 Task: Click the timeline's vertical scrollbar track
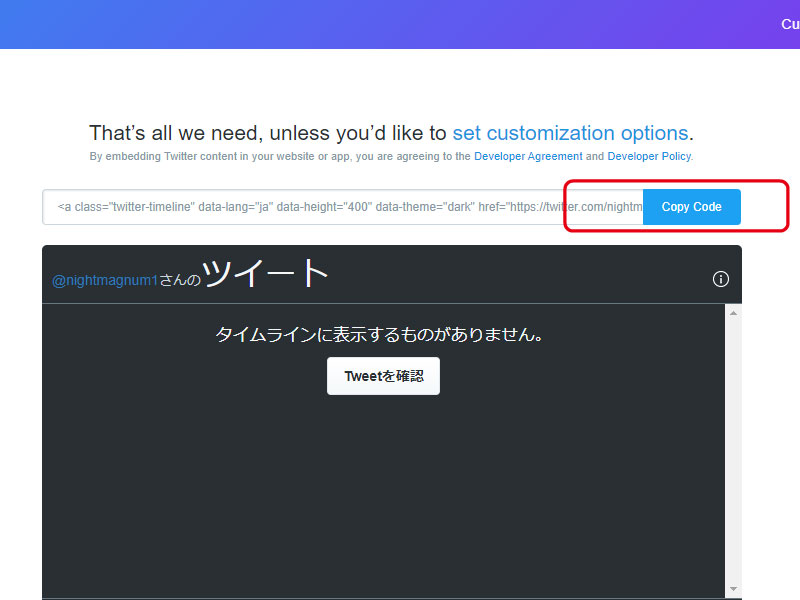tap(733, 450)
